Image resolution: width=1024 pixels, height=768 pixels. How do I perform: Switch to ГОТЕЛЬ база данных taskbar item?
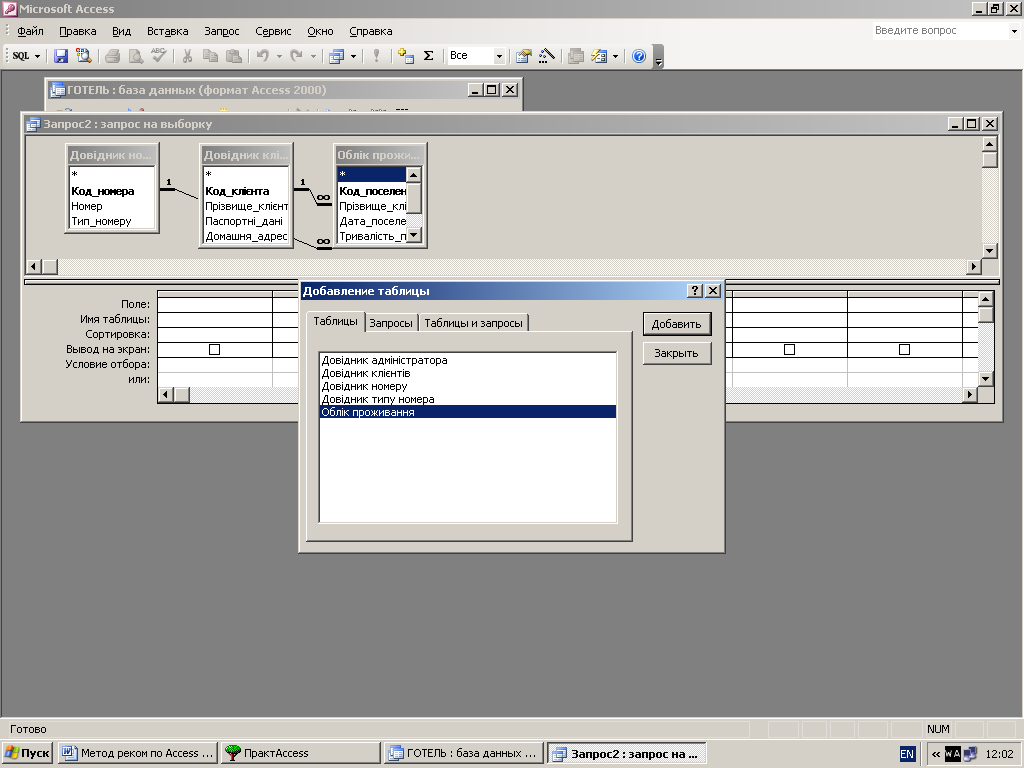pos(464,753)
